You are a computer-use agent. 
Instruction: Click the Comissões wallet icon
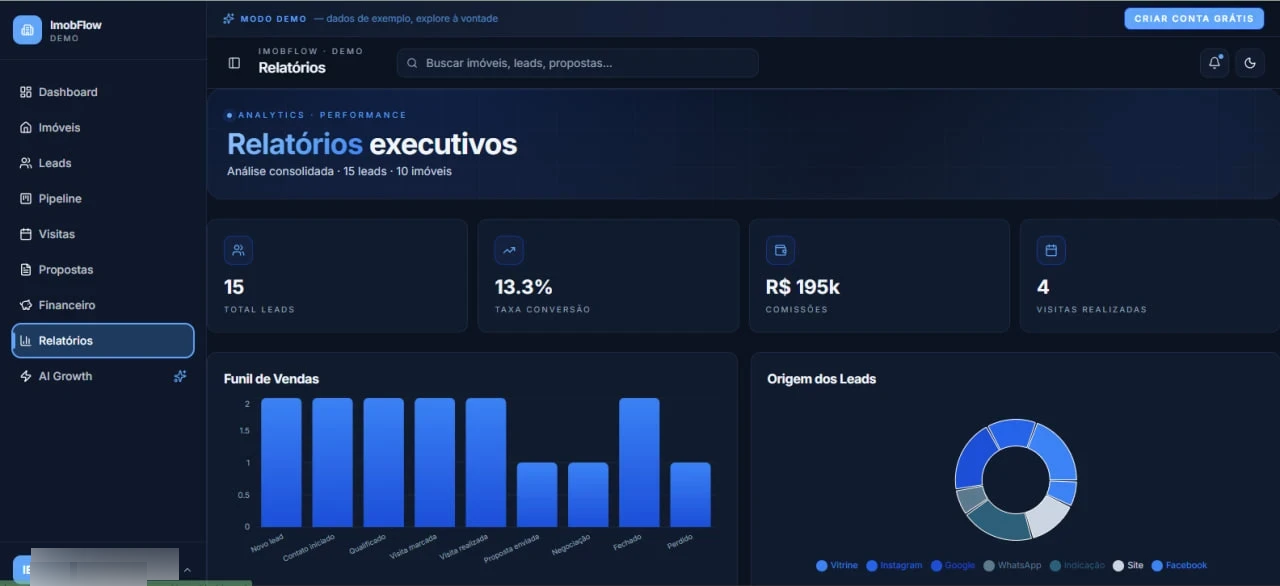pyautogui.click(x=780, y=250)
